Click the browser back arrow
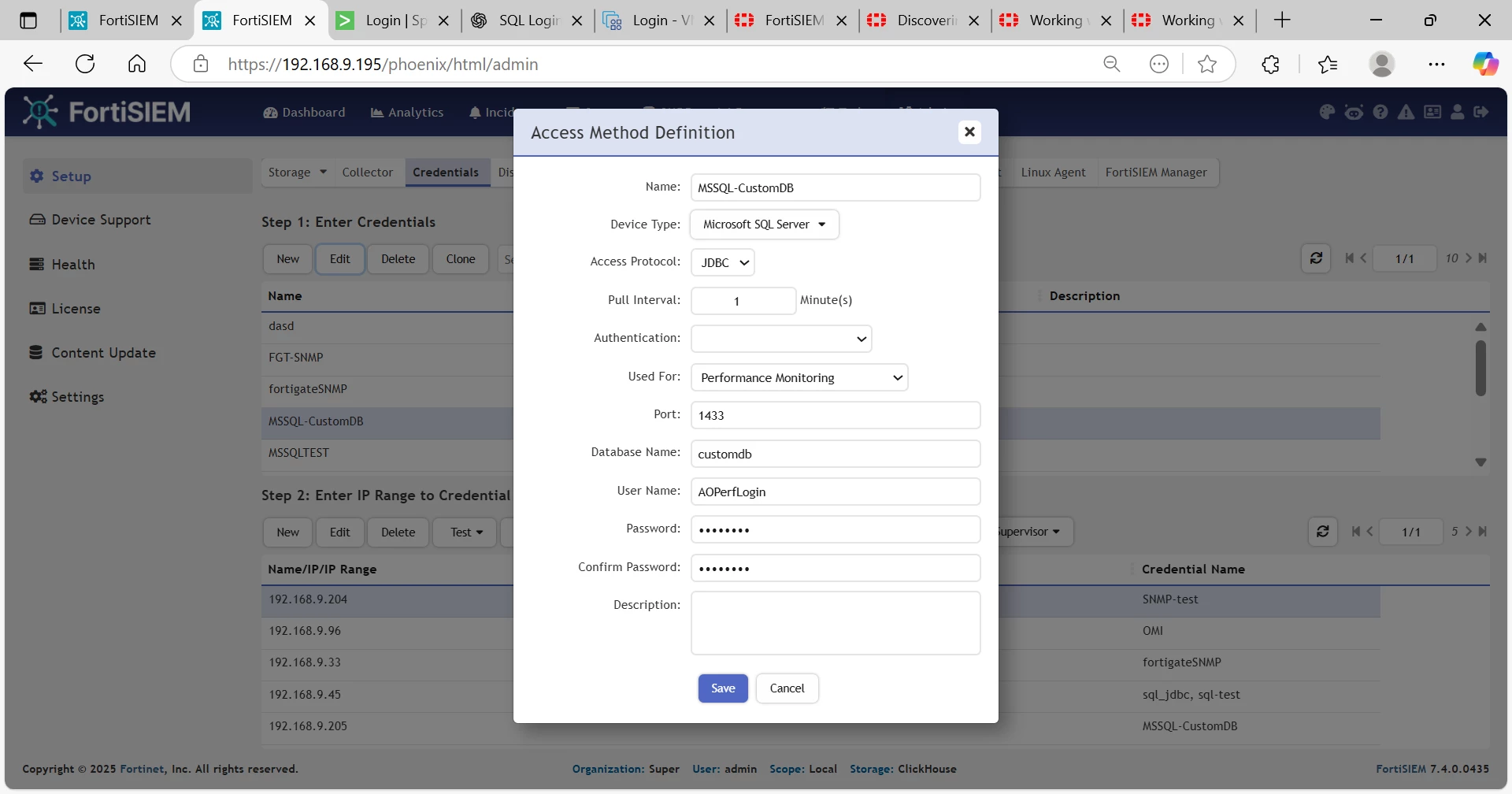The width and height of the screenshot is (1512, 794). pos(33,64)
